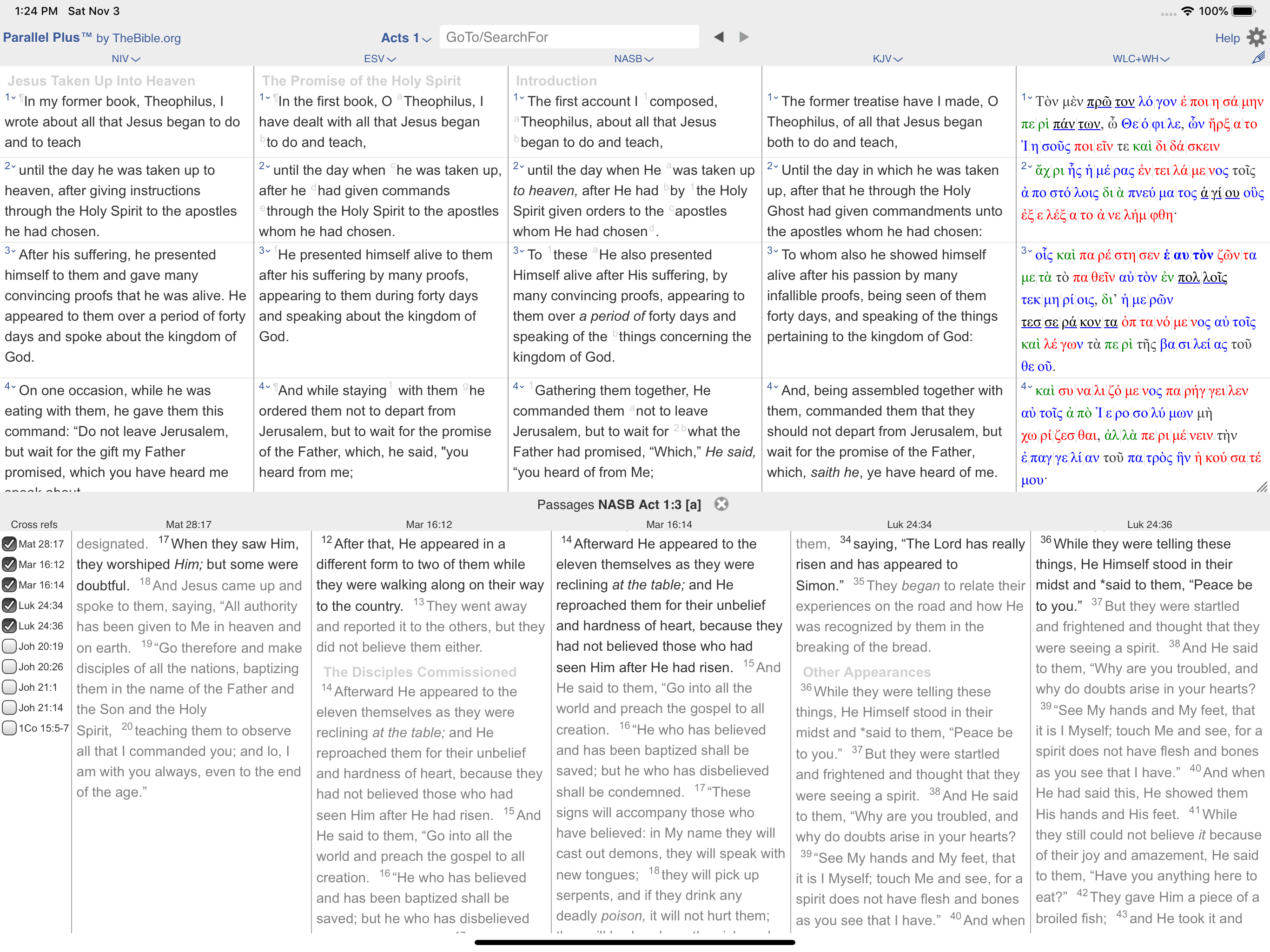Open NIV verse 3 marker menu
Screen dimensions: 1270x952
click(10, 251)
